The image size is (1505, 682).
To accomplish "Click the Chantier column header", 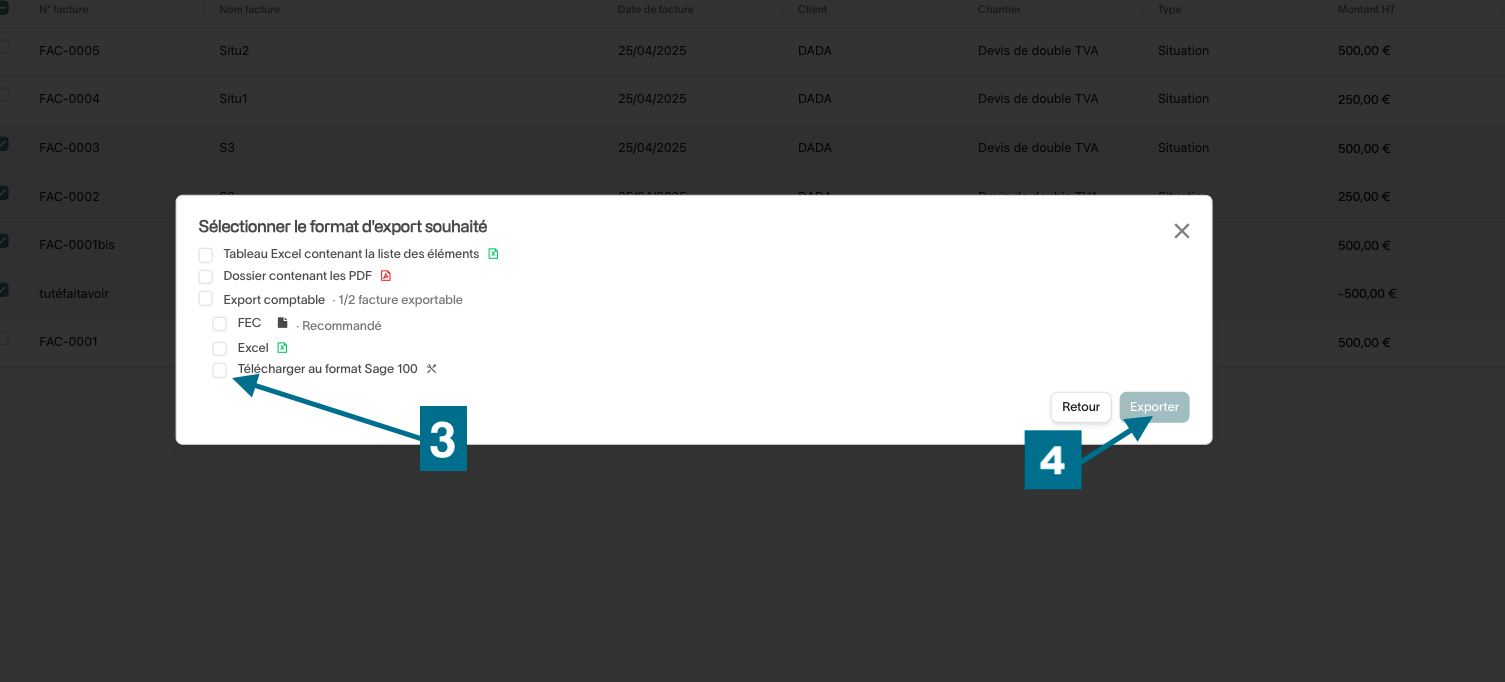I will (999, 9).
